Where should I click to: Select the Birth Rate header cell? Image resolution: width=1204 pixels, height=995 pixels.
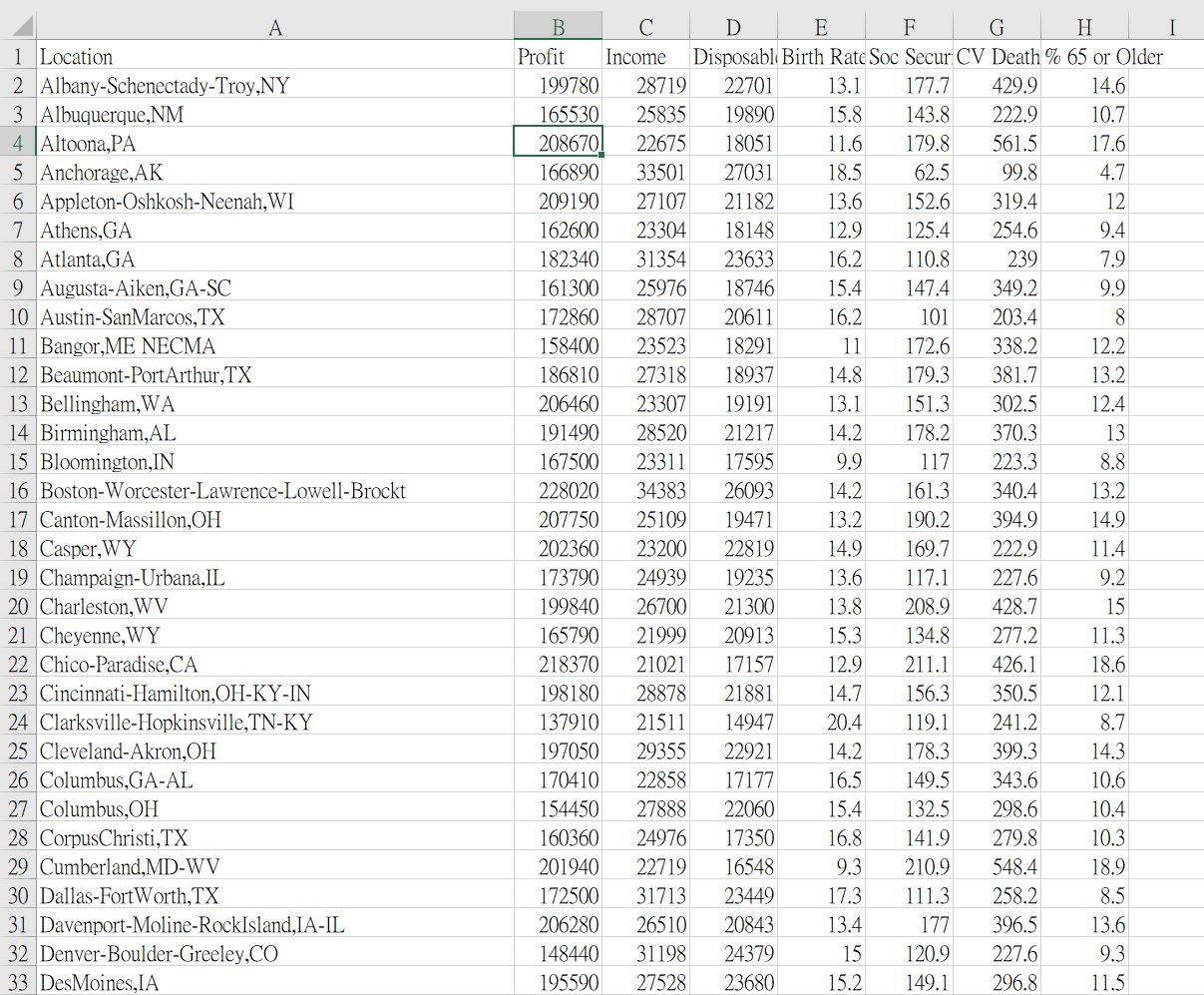coord(821,57)
